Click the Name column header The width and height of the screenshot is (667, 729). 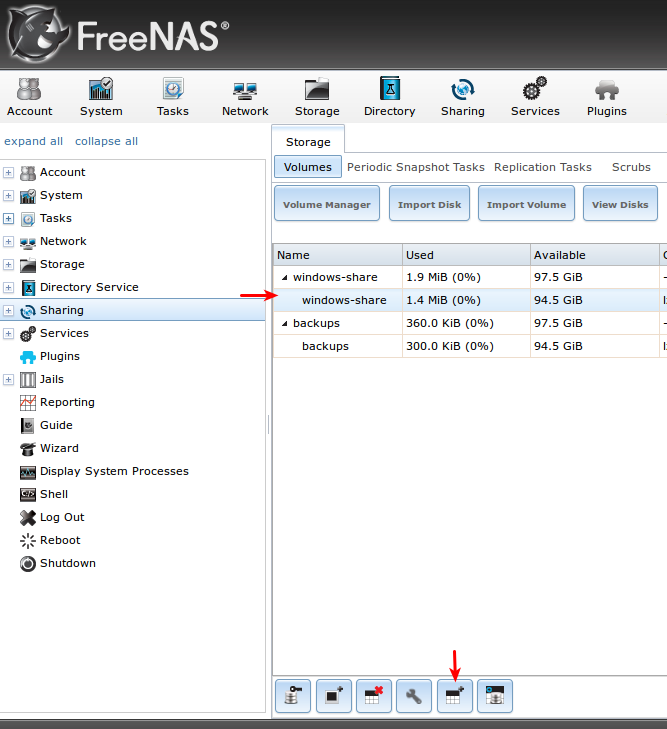(337, 255)
